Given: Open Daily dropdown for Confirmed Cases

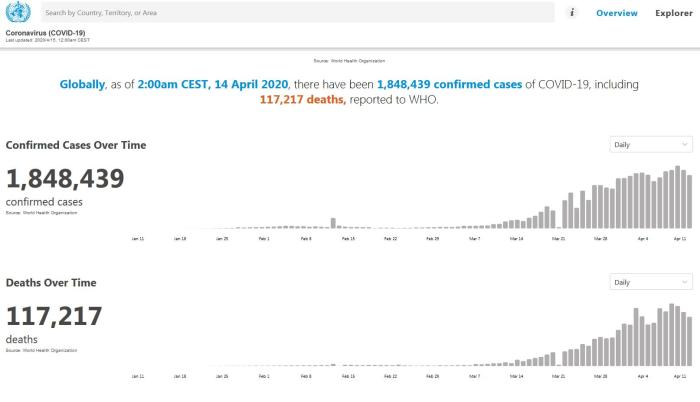Looking at the screenshot, I should [x=651, y=145].
